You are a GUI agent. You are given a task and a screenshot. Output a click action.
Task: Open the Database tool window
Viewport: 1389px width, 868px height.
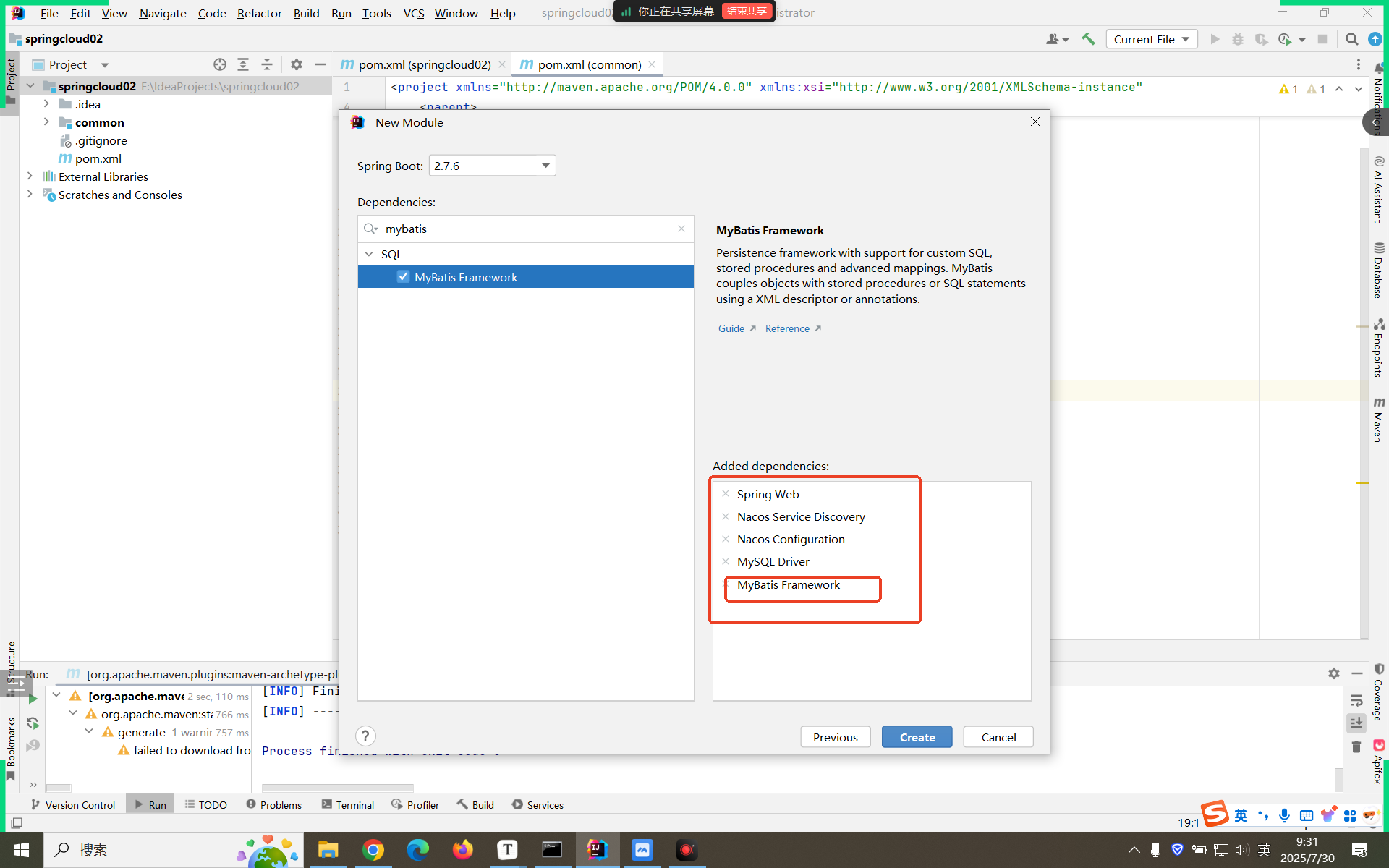1379,271
